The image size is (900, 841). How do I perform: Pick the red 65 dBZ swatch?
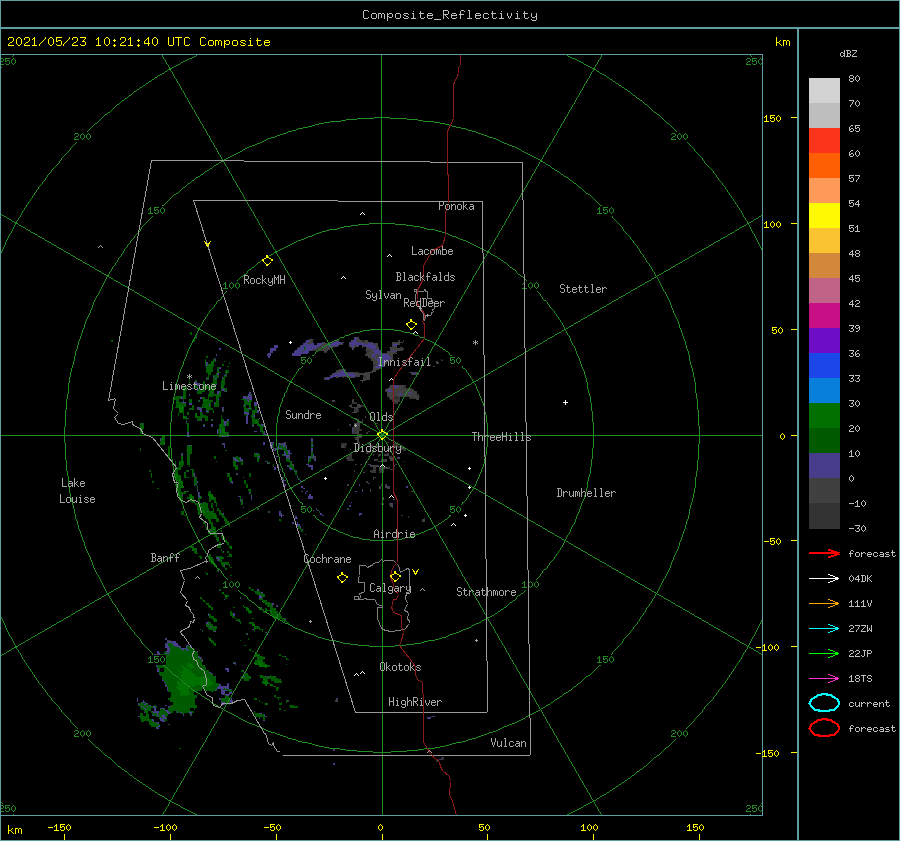(824, 141)
